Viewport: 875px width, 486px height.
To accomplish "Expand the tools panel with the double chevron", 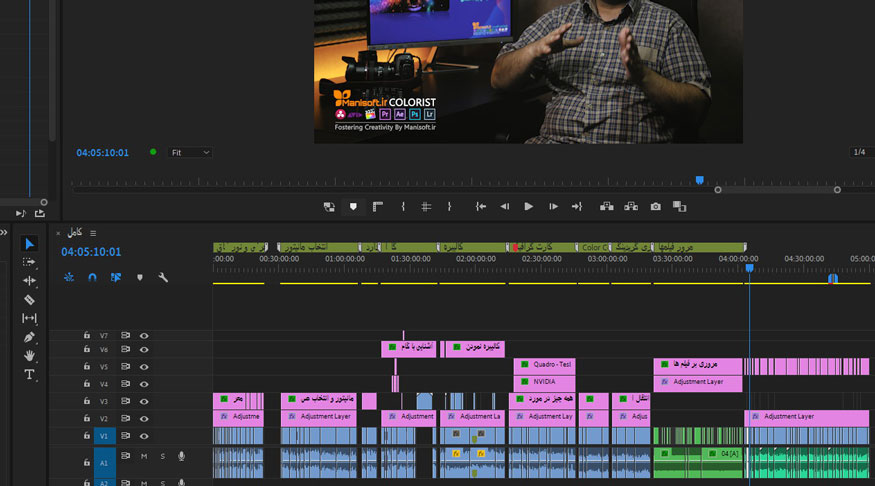I will pos(4,232).
